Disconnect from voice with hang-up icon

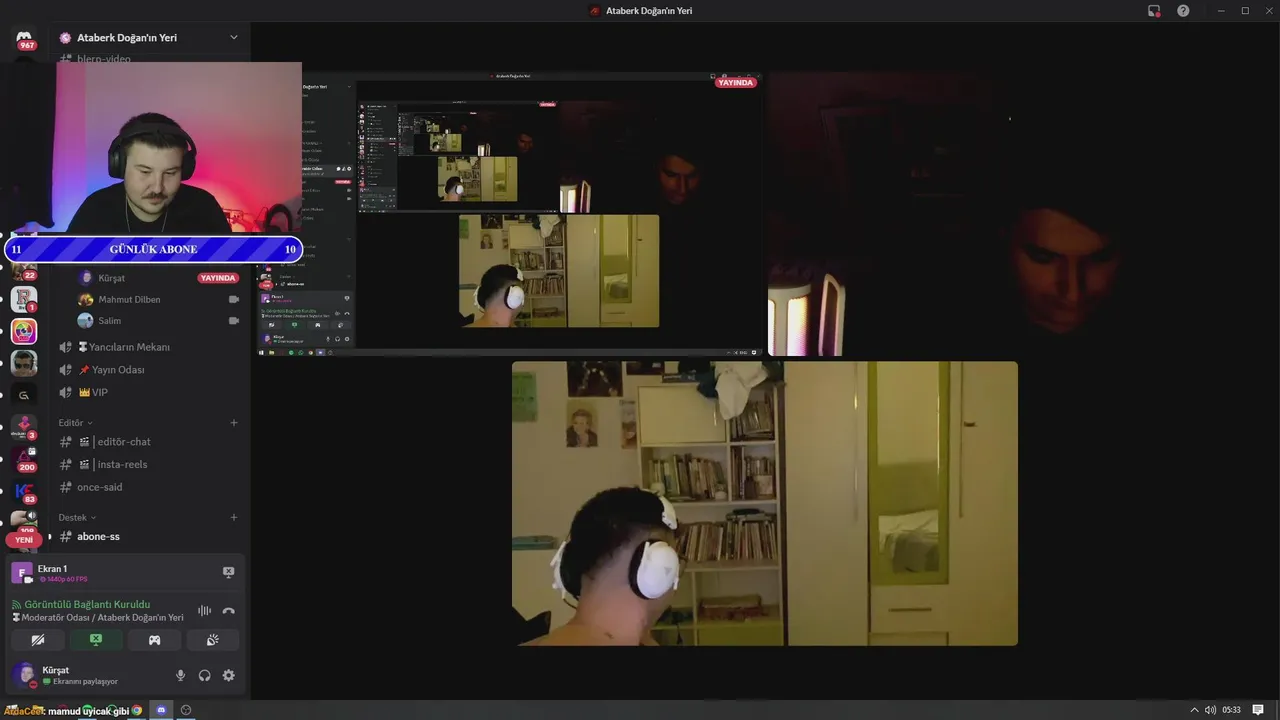tap(228, 611)
